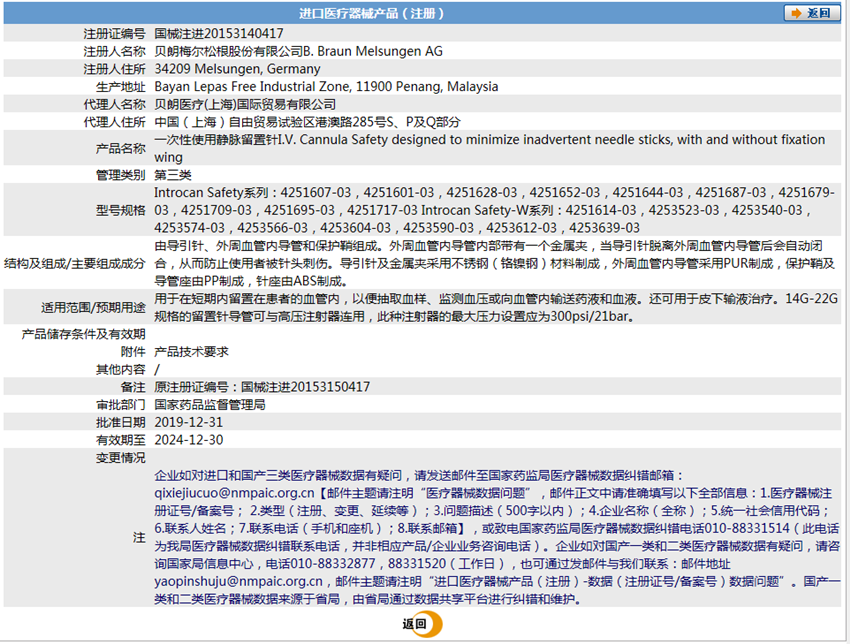Click the 批准日期 label

pyautogui.click(x=121, y=423)
